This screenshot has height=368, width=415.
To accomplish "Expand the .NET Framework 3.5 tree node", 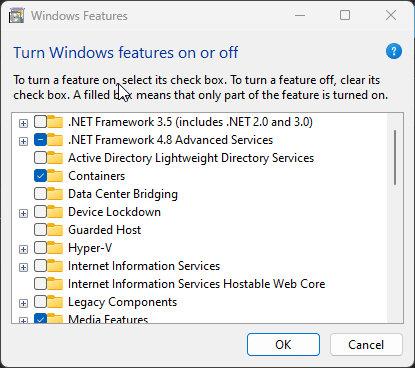I will (x=23, y=123).
